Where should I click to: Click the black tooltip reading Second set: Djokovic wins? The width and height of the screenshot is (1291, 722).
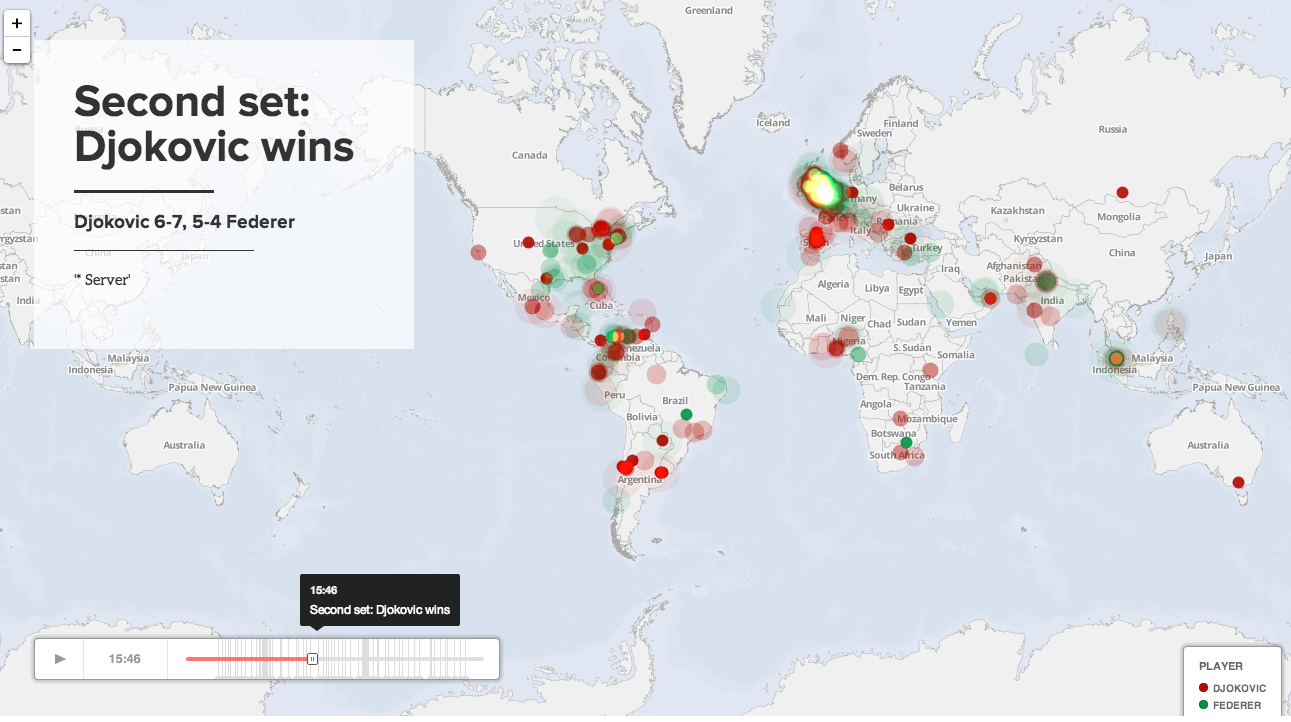[x=380, y=600]
